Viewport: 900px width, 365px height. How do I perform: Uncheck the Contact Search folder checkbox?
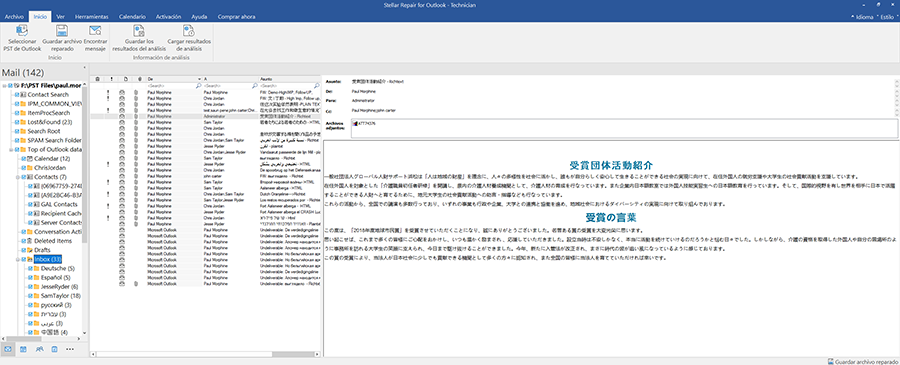pyautogui.click(x=17, y=94)
